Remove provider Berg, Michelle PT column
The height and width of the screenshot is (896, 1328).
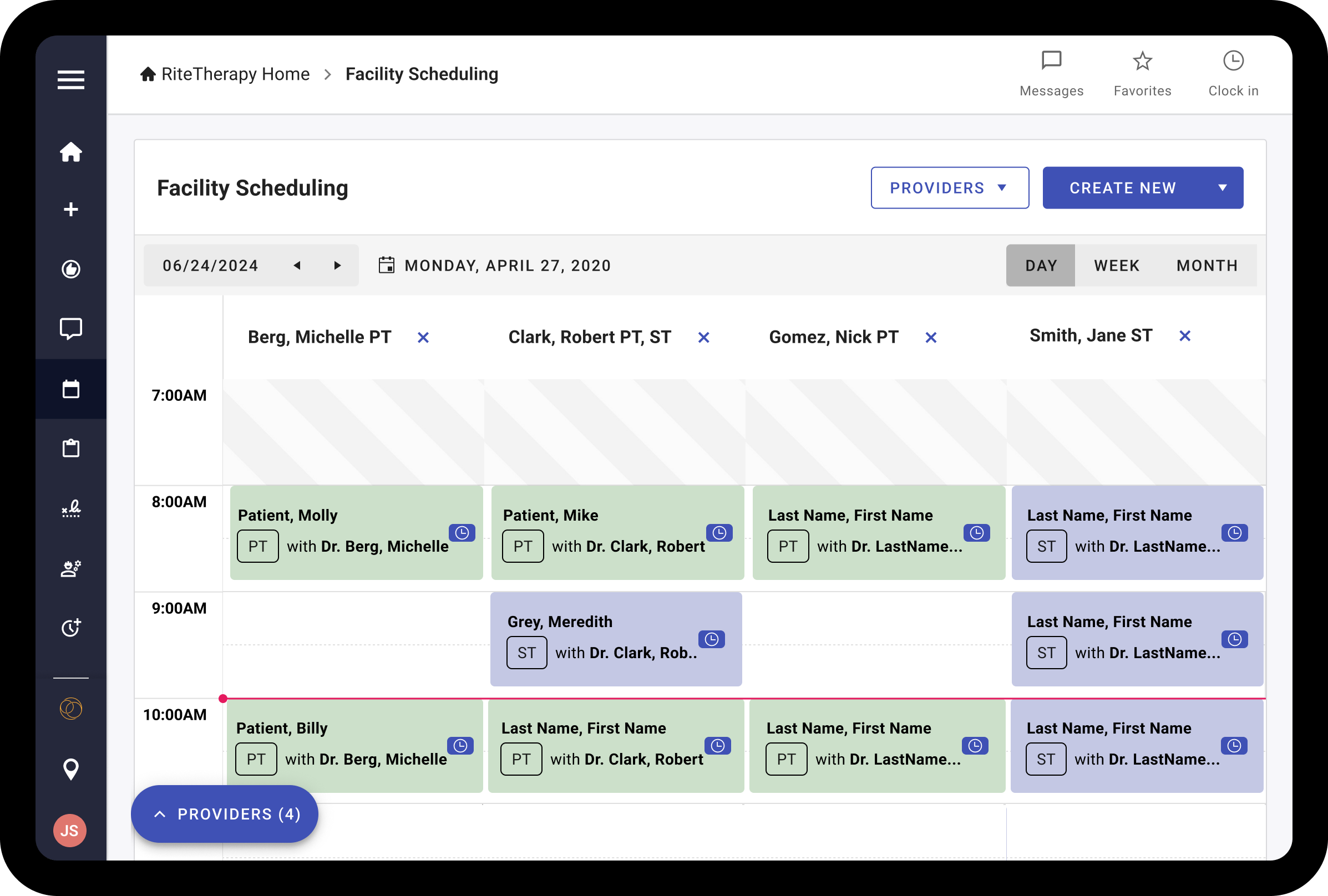(423, 338)
